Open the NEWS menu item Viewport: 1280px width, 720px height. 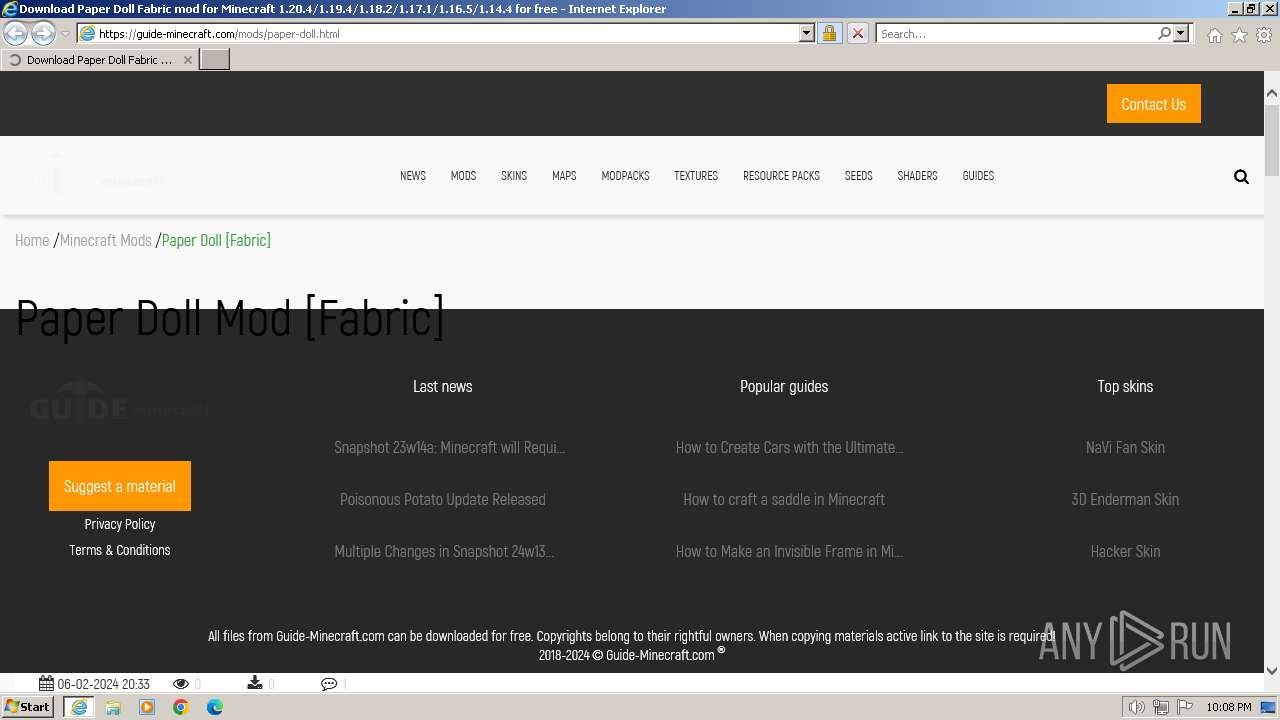(x=413, y=176)
